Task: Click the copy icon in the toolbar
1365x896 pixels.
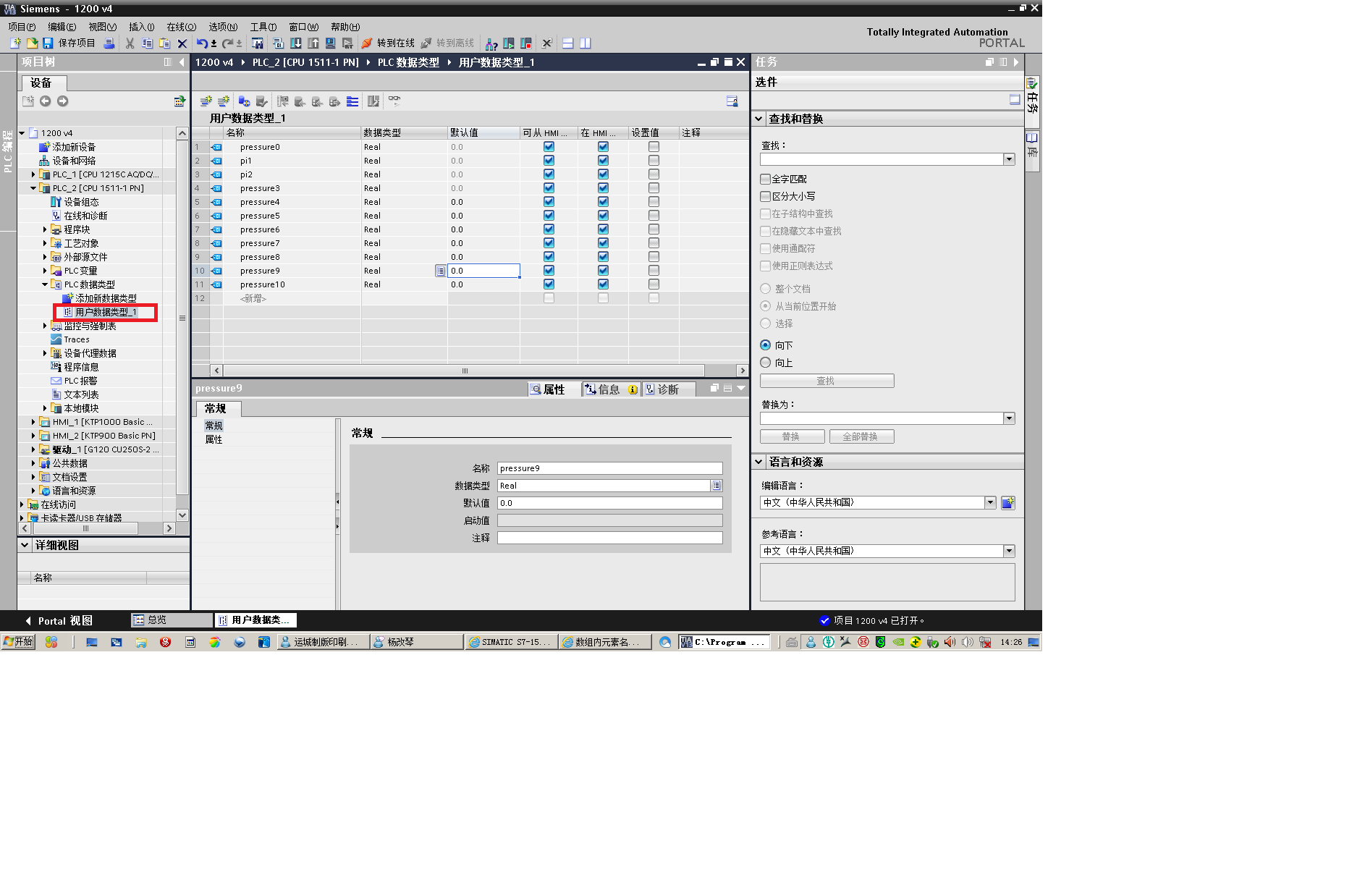Action: (x=147, y=43)
